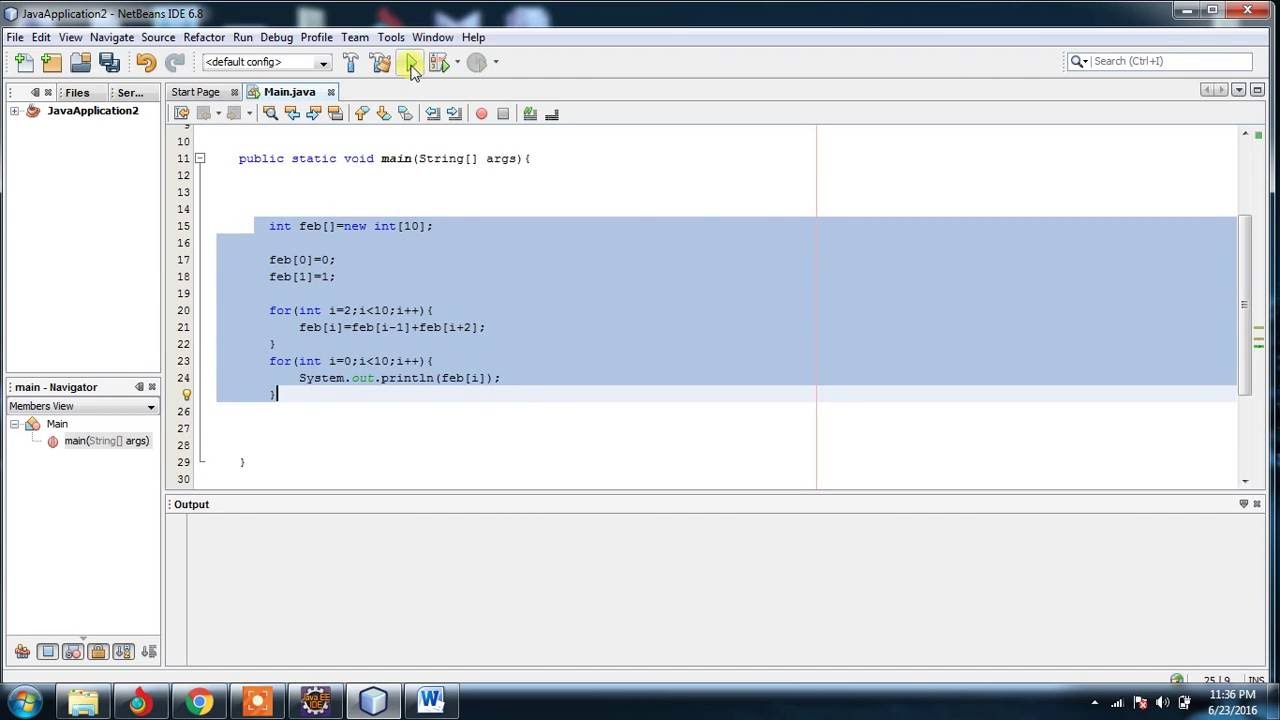Open Debug Main Project dropdown arrow
Screen dimensions: 1280x720
[x=457, y=62]
